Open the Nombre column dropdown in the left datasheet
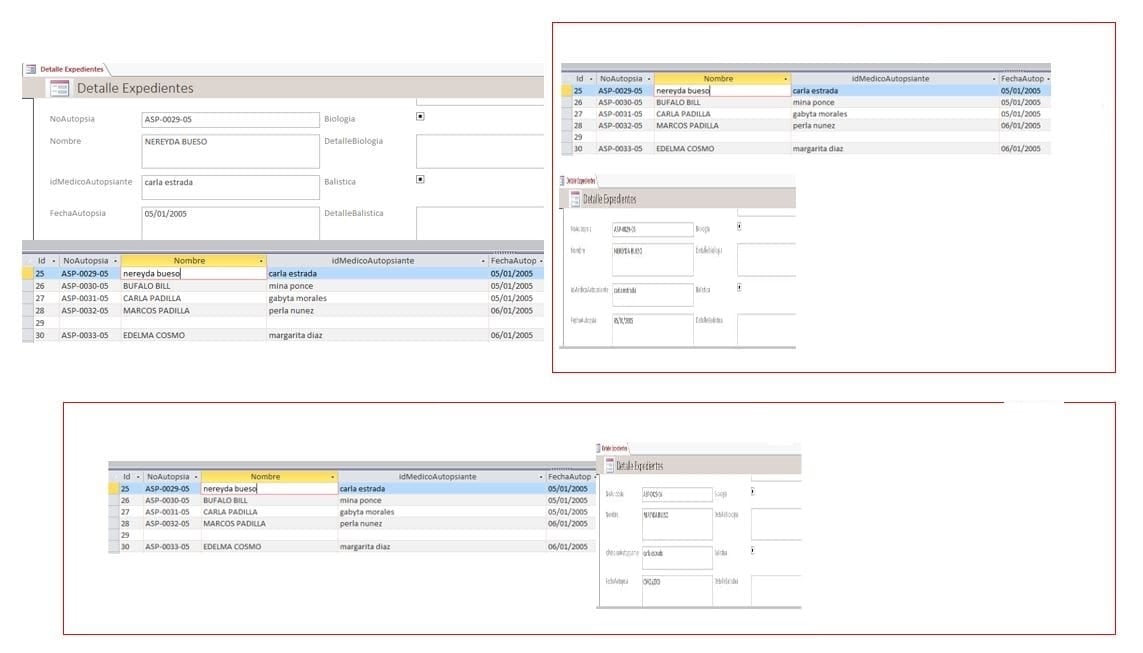1143x653 pixels. coord(261,261)
